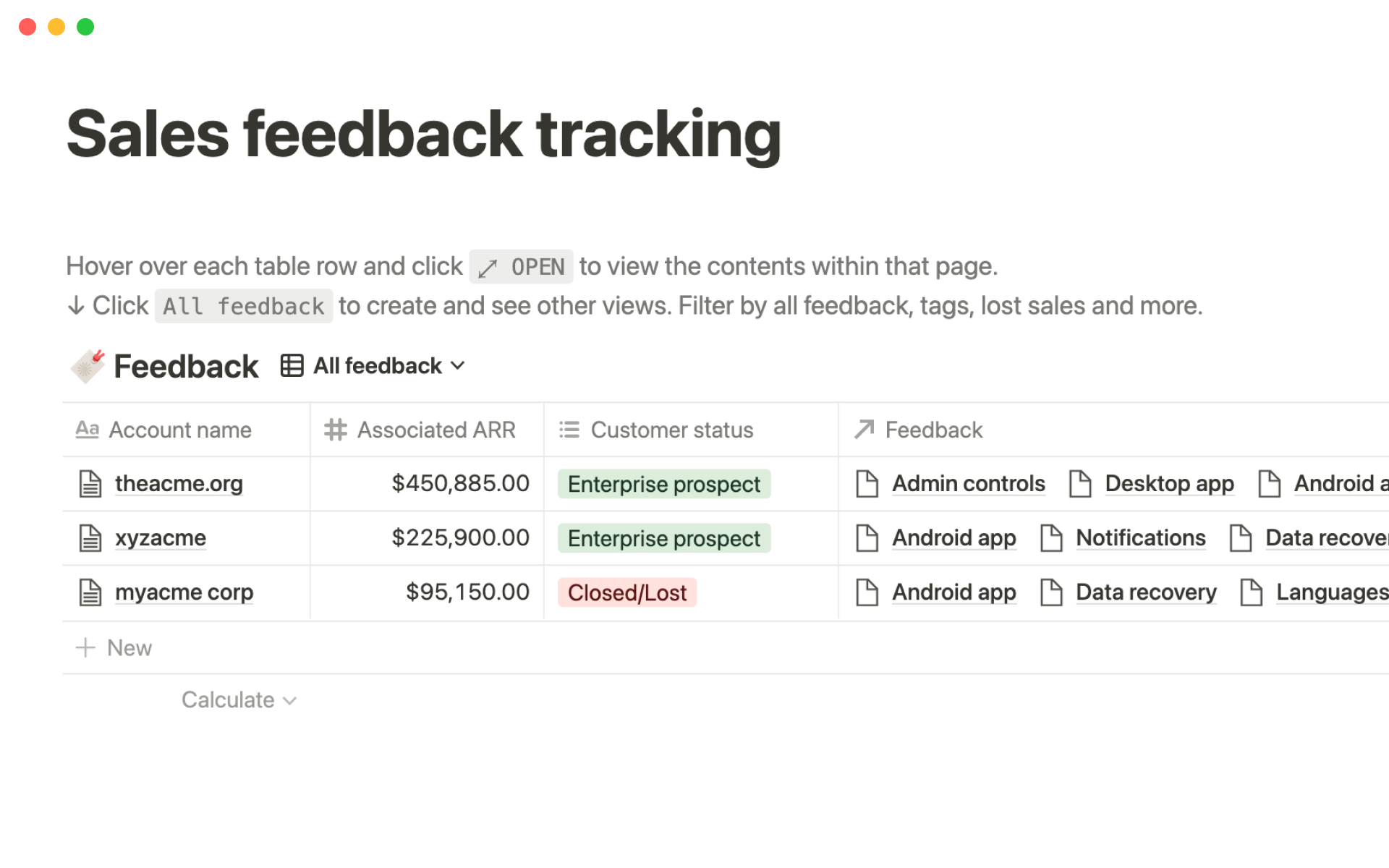Click the Feedback database tag icon

click(88, 366)
